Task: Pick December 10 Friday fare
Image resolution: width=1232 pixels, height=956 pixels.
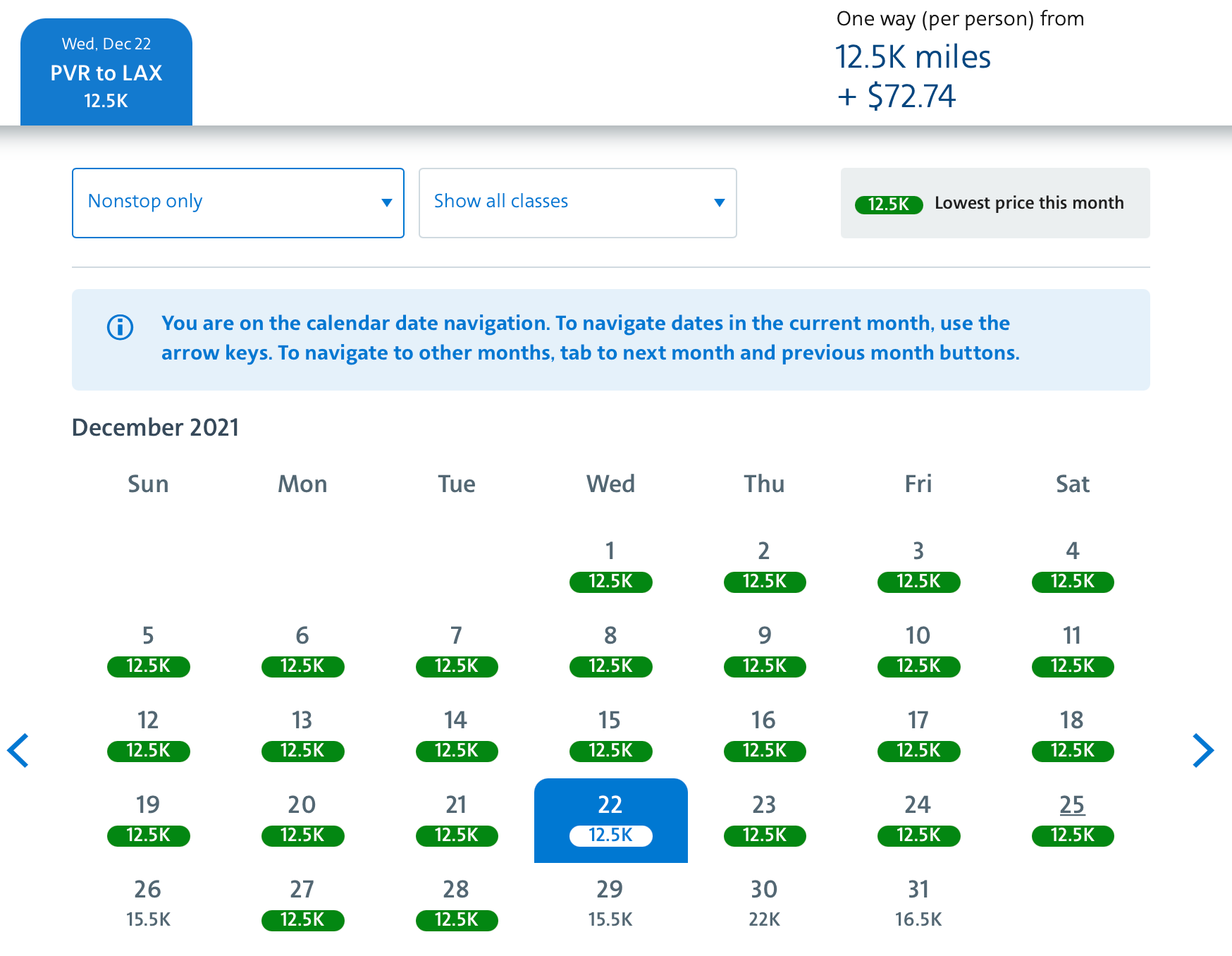Action: (x=918, y=650)
